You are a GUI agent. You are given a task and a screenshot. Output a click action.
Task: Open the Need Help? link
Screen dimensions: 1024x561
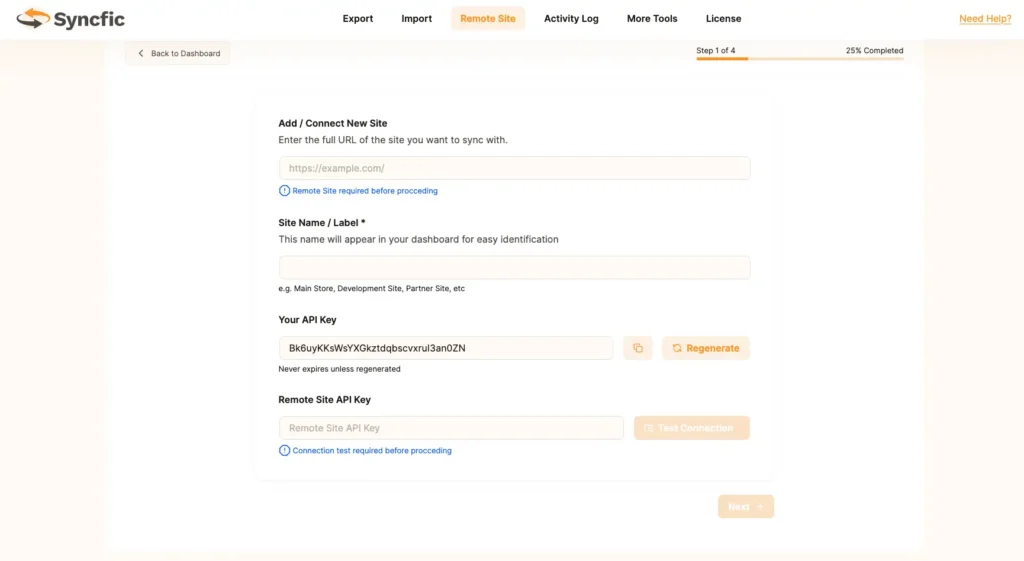click(984, 19)
